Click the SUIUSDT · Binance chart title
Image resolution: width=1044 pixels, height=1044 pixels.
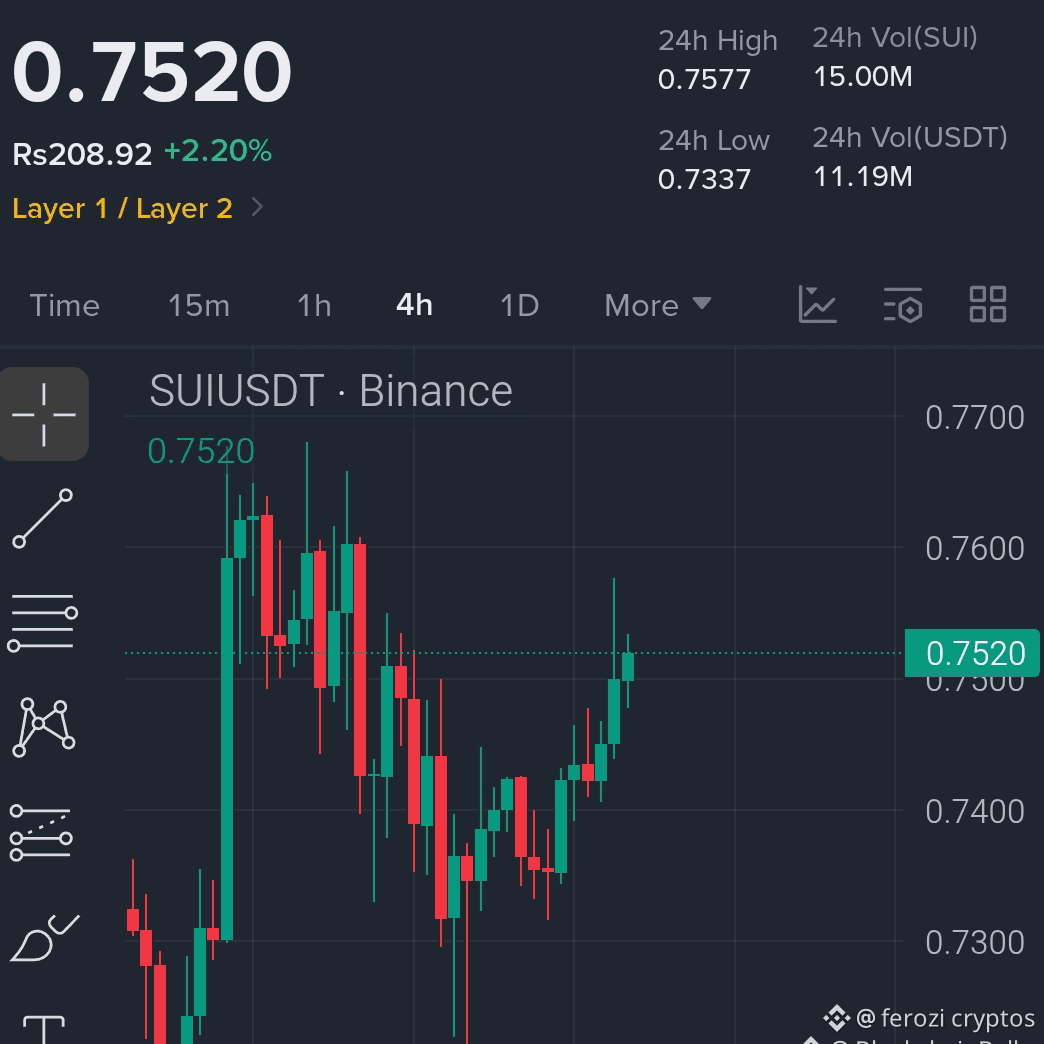[x=331, y=391]
